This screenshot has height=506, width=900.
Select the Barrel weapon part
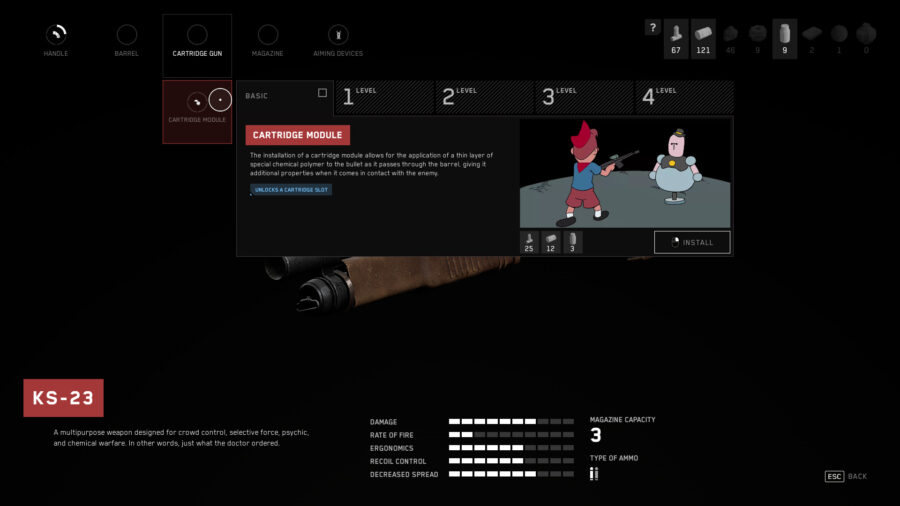pos(126,41)
